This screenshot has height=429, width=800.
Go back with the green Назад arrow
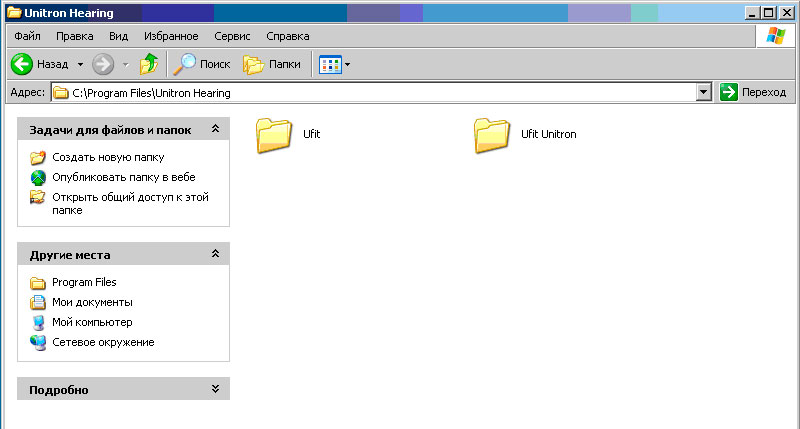tap(22, 64)
